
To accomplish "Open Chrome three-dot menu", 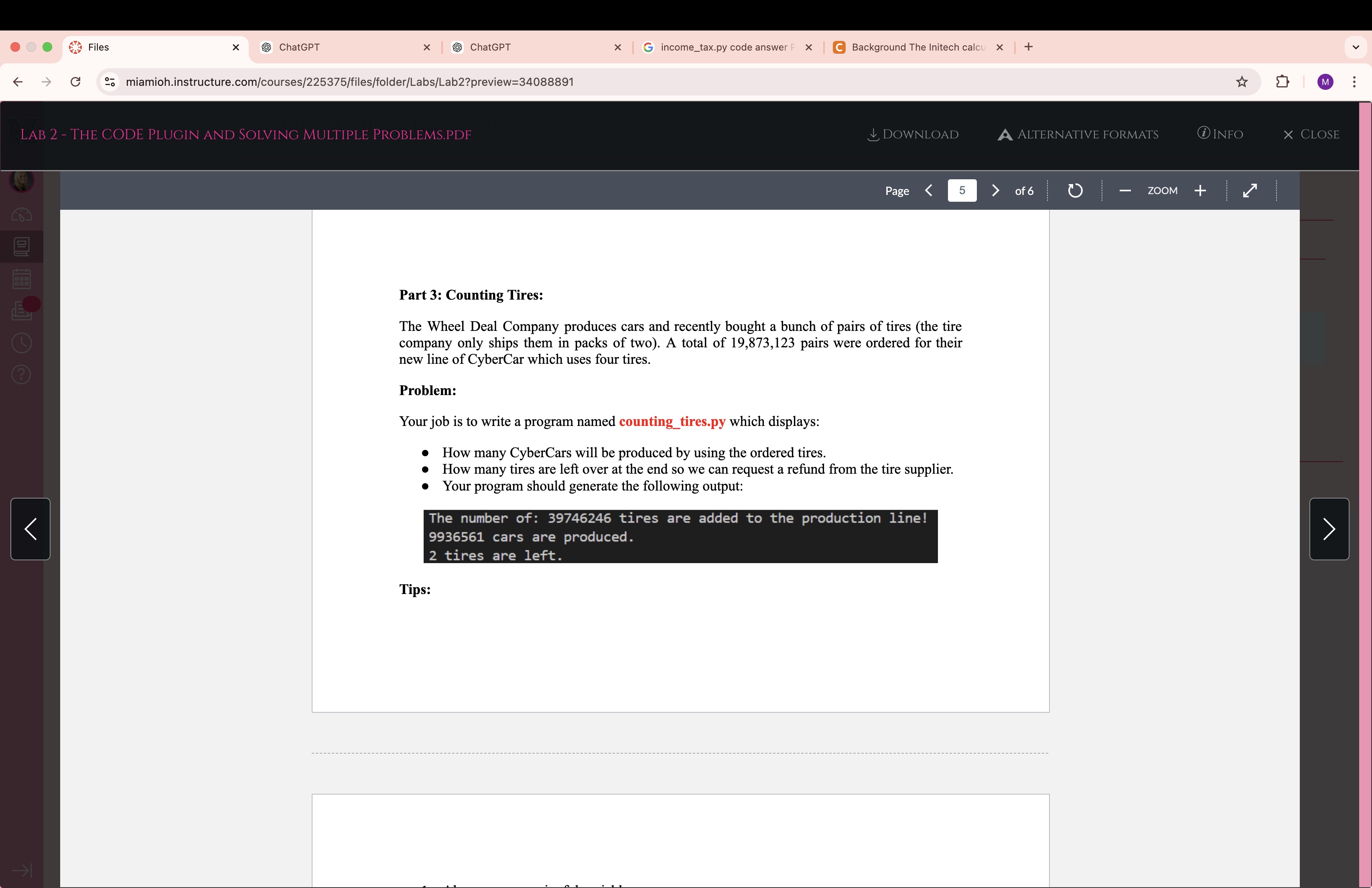I will (1354, 82).
